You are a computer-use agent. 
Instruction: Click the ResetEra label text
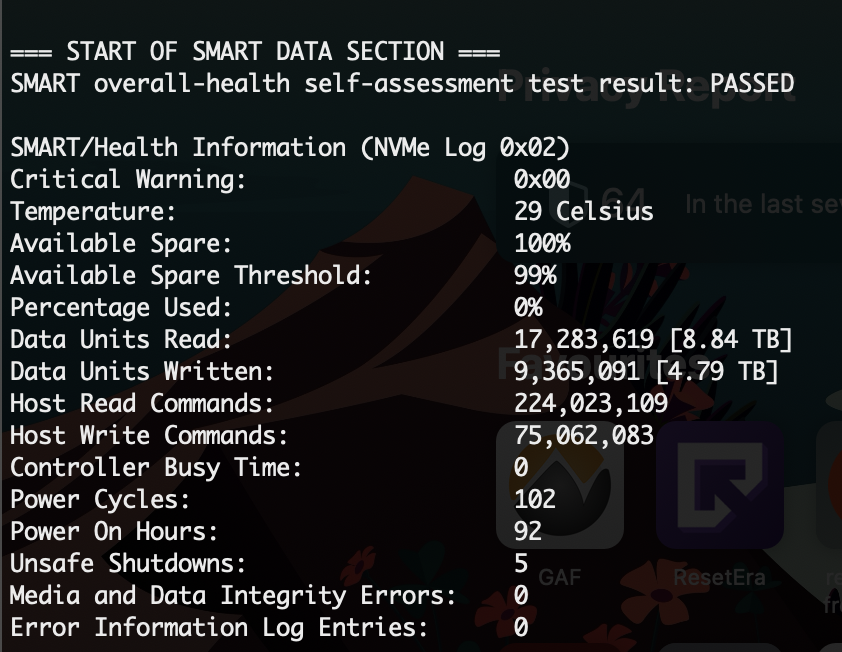[x=720, y=577]
